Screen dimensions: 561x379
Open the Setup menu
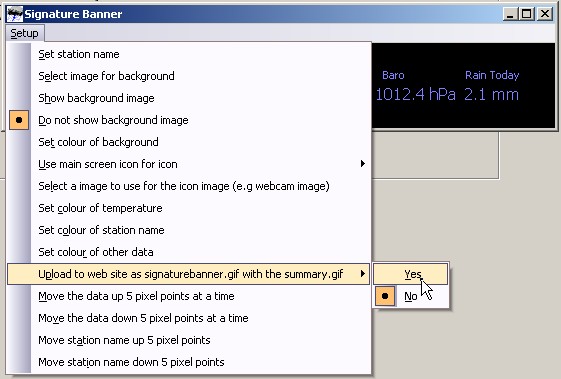point(24,33)
